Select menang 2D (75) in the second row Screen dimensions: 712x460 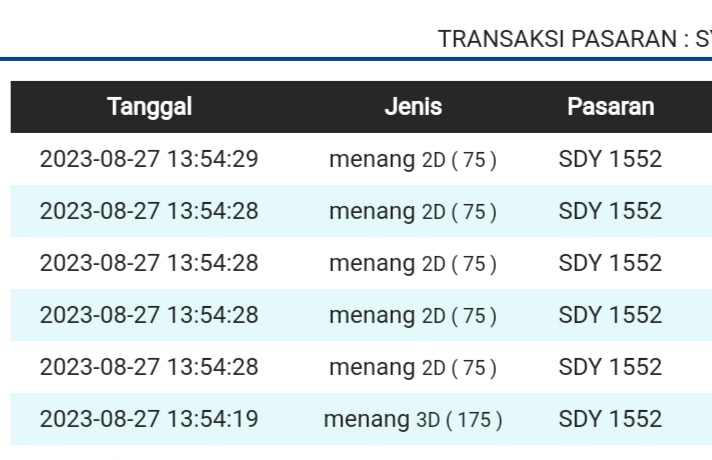[x=413, y=211]
